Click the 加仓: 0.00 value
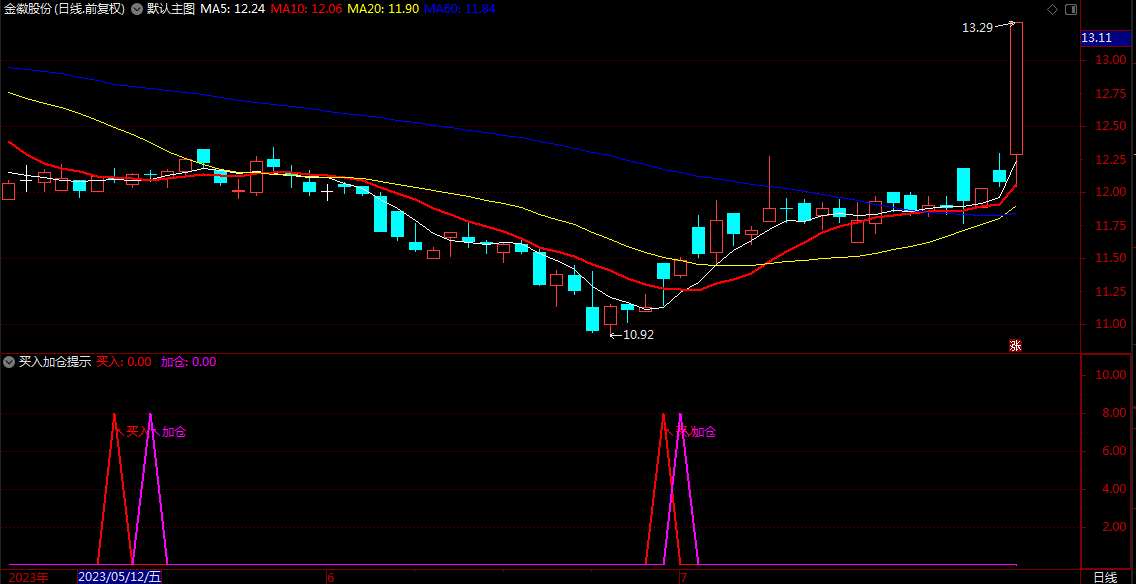The height and width of the screenshot is (584, 1136). click(x=188, y=362)
